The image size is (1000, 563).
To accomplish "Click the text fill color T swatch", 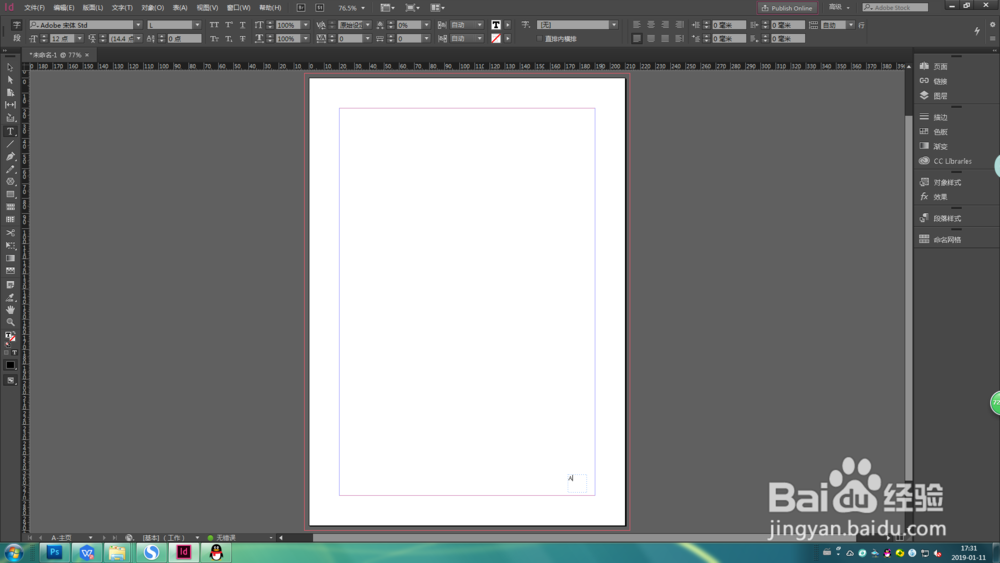I will coord(496,25).
